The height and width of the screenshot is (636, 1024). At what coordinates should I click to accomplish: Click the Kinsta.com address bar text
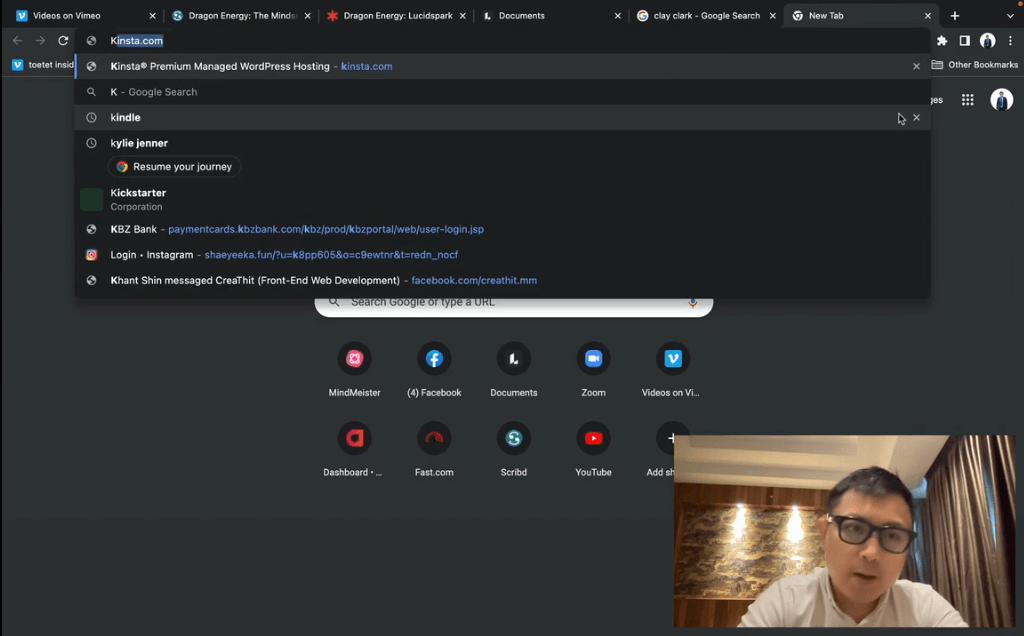[x=136, y=40]
